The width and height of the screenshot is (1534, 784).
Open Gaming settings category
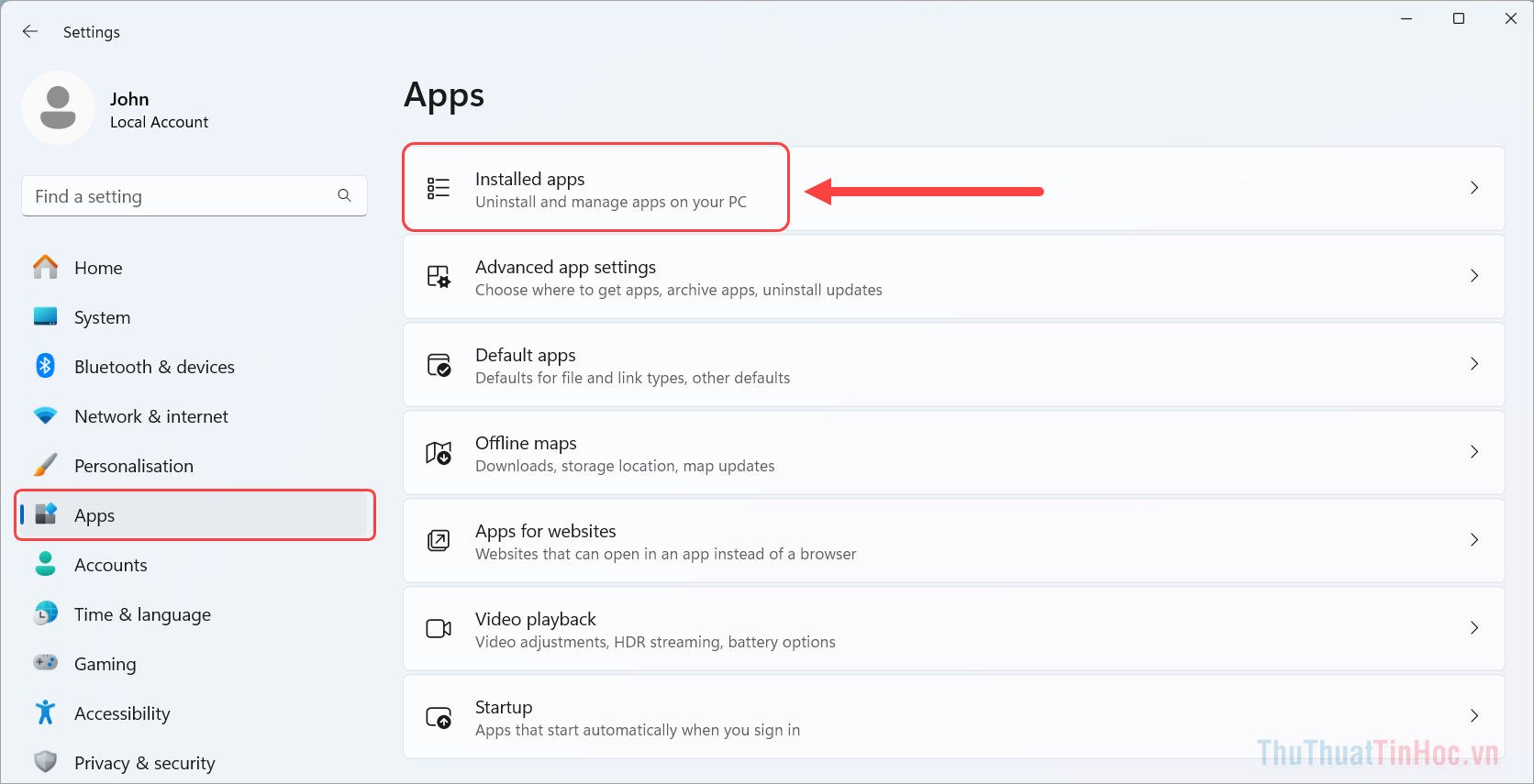click(195, 664)
